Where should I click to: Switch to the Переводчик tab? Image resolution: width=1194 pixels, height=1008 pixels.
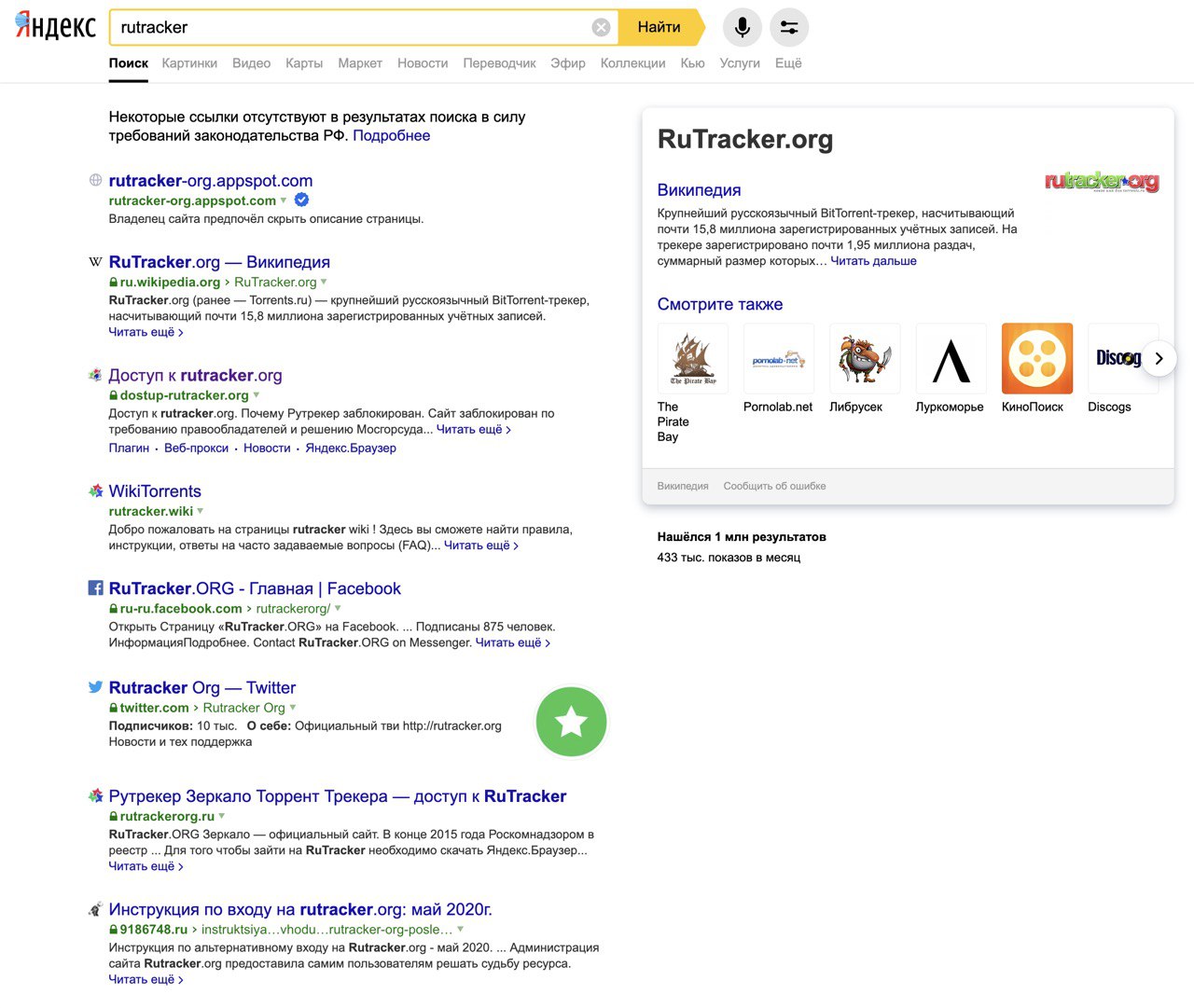pos(499,63)
